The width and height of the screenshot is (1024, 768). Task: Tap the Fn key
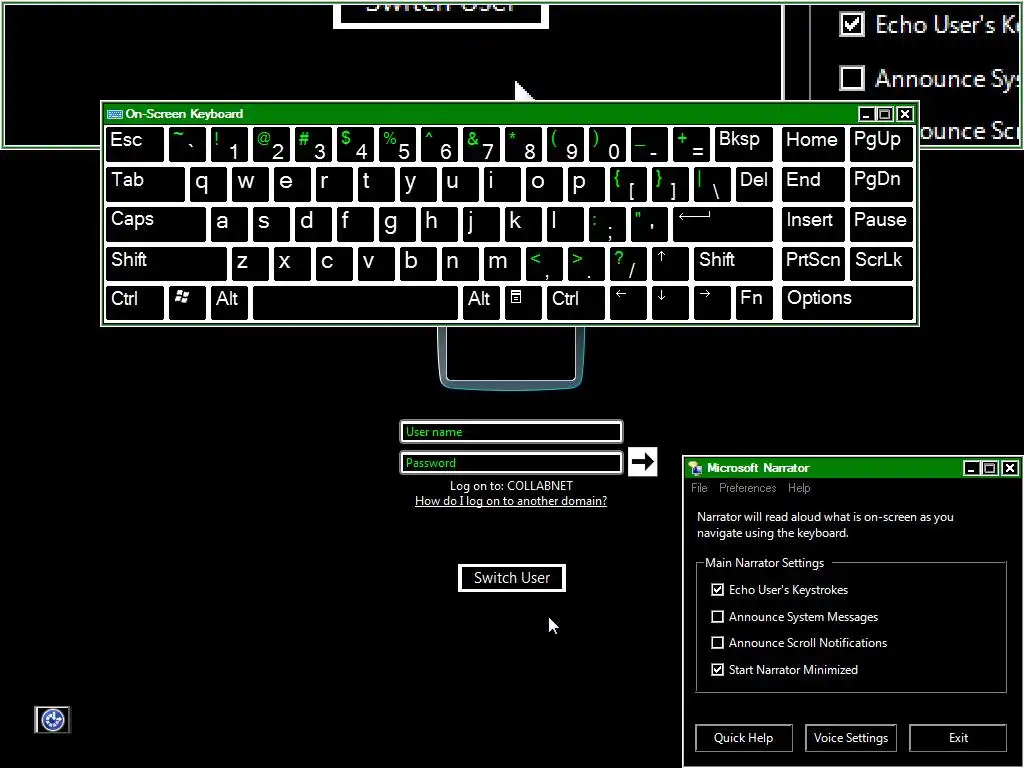tap(754, 302)
